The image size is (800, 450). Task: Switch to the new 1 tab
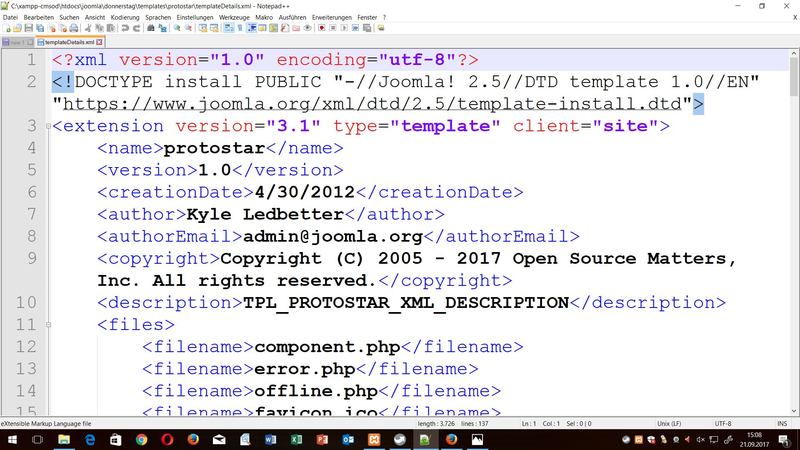pyautogui.click(x=18, y=43)
